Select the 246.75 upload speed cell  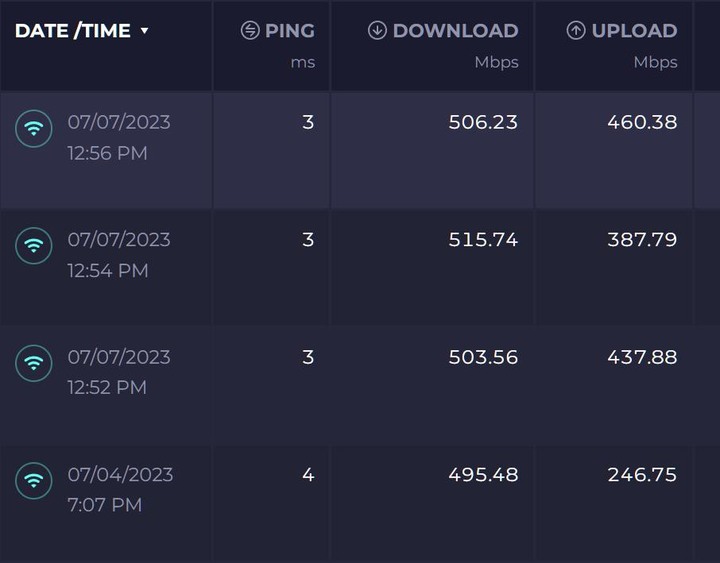[x=614, y=504]
